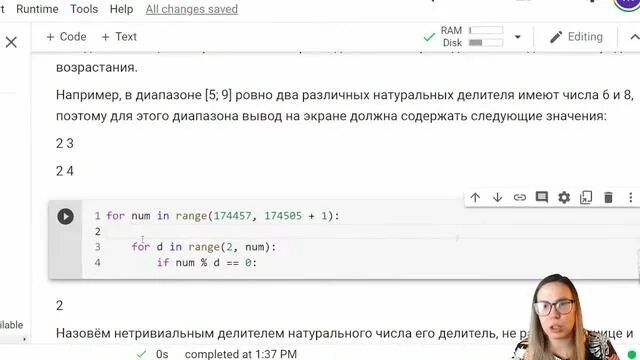Open the cell's editor settings gear

tap(564, 198)
